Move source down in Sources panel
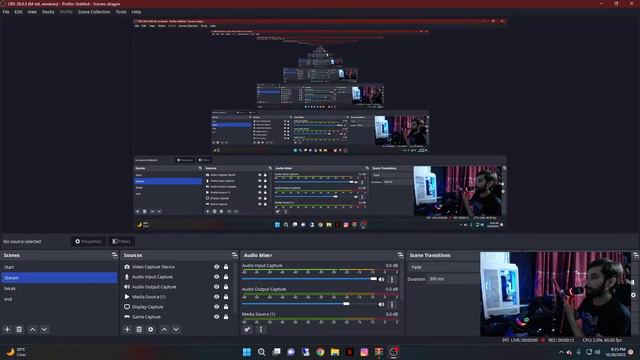This screenshot has height=360, width=640. 176,329
